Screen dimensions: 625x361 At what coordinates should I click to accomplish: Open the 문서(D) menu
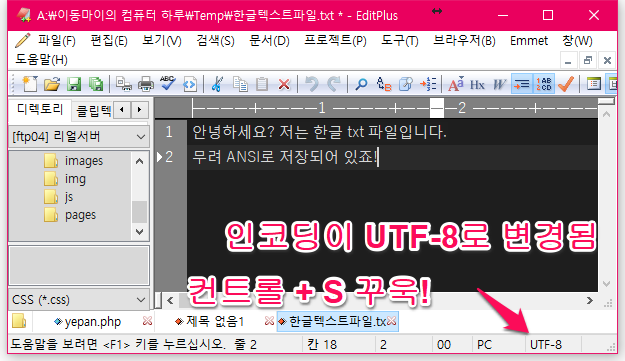click(x=269, y=41)
